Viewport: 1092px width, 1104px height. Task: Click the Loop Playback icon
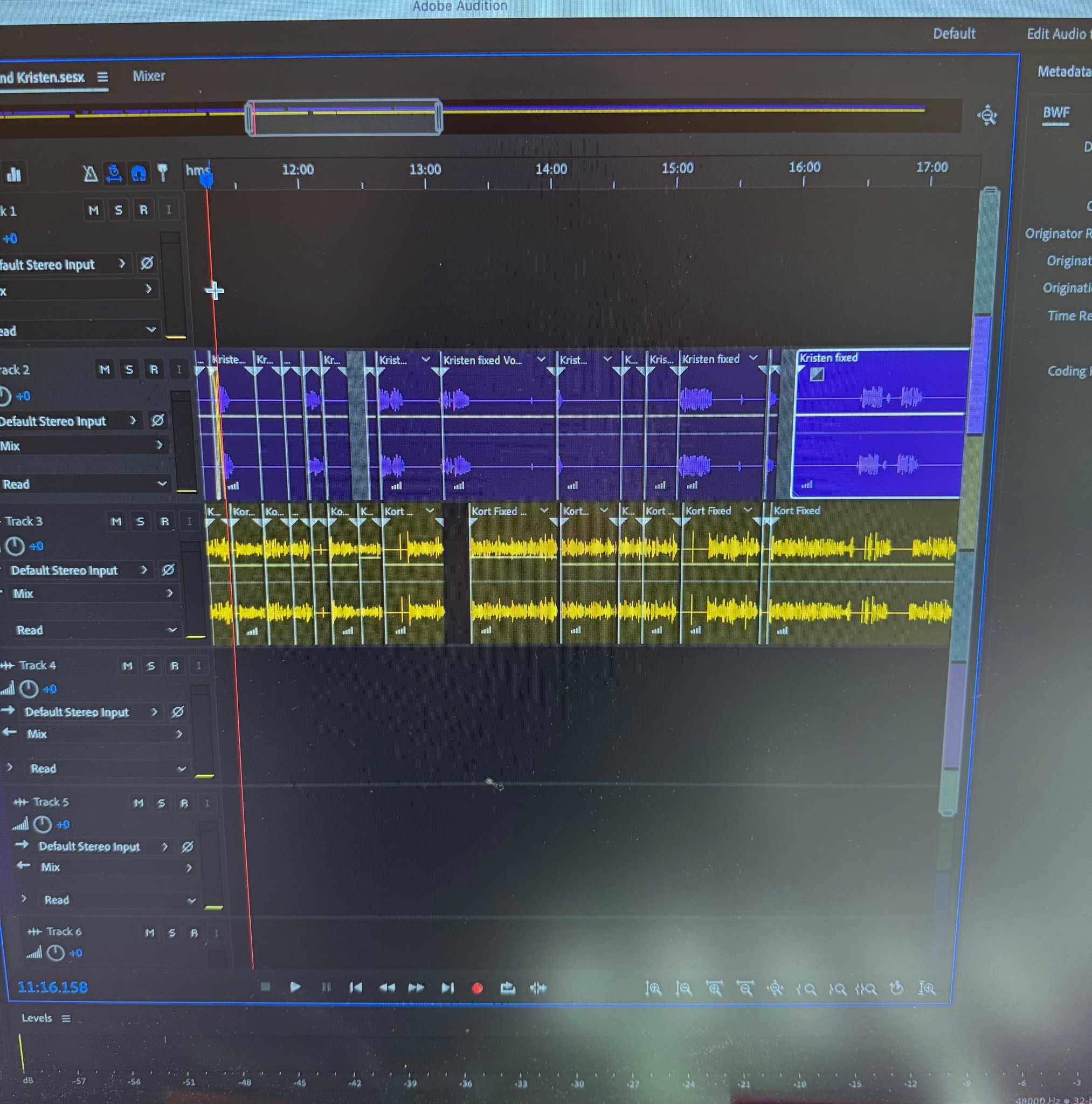[x=507, y=988]
